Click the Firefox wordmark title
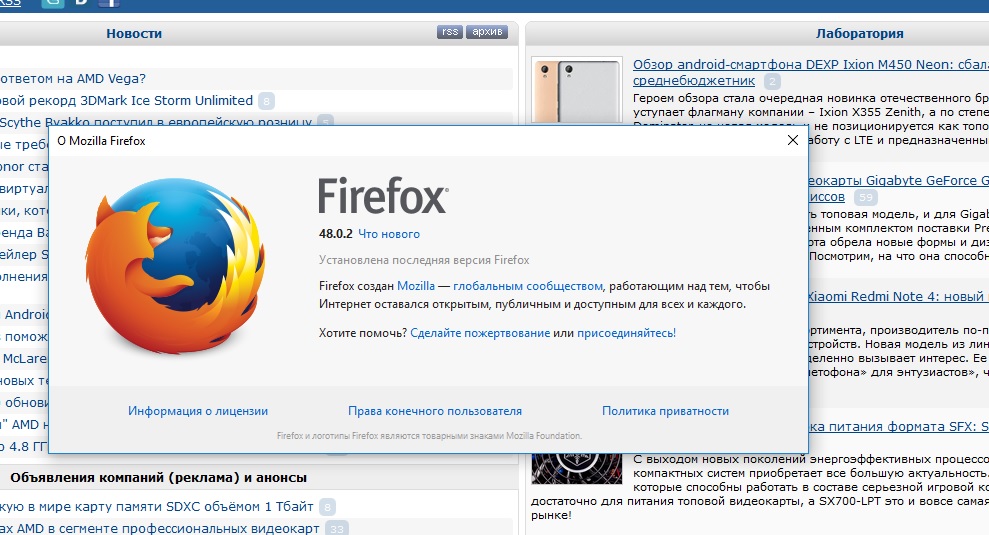The image size is (989, 535). 383,196
